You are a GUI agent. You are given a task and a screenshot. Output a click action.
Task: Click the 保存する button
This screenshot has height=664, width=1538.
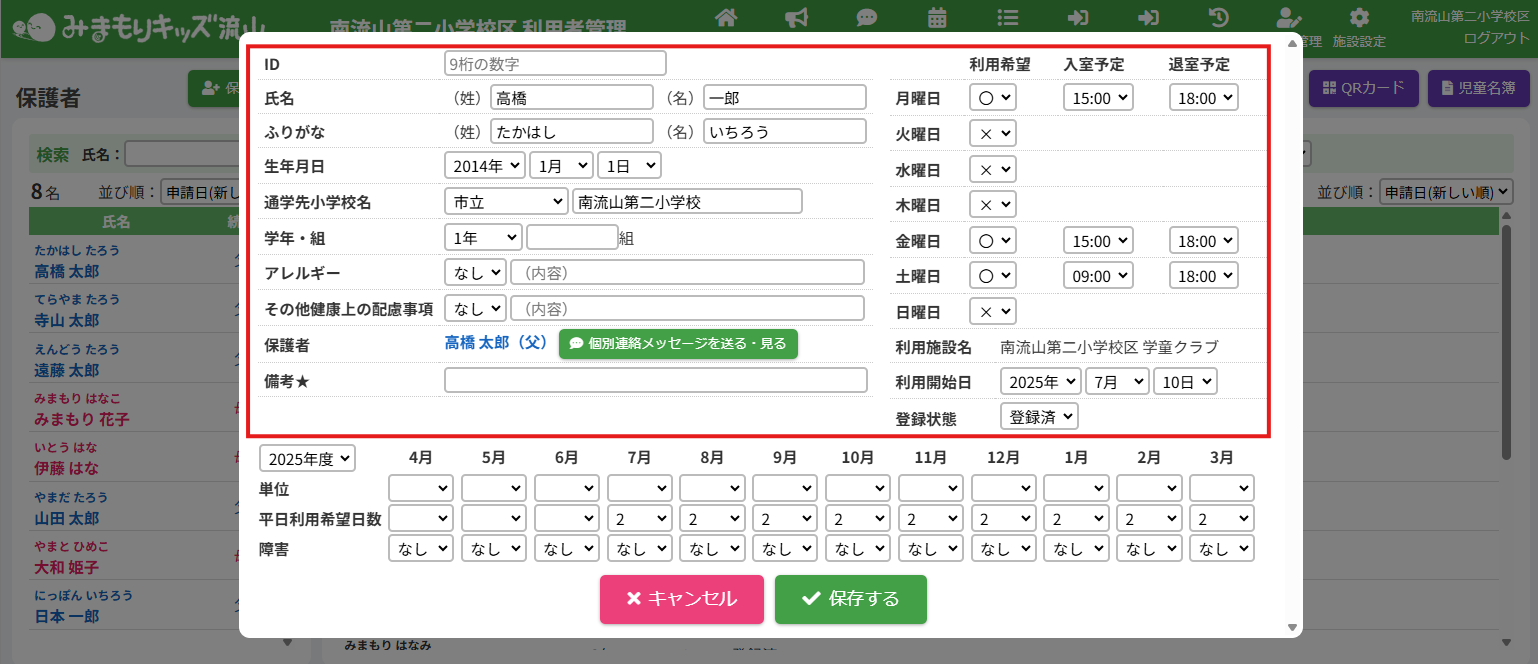coord(850,599)
